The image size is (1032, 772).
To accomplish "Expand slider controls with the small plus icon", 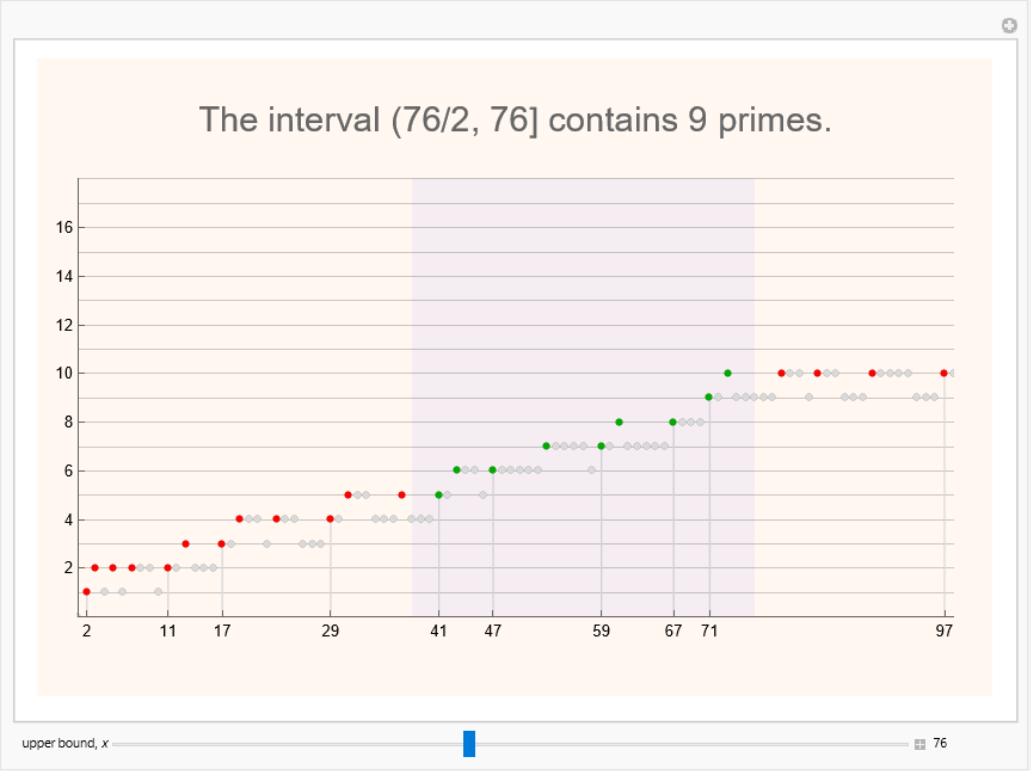I will [919, 744].
